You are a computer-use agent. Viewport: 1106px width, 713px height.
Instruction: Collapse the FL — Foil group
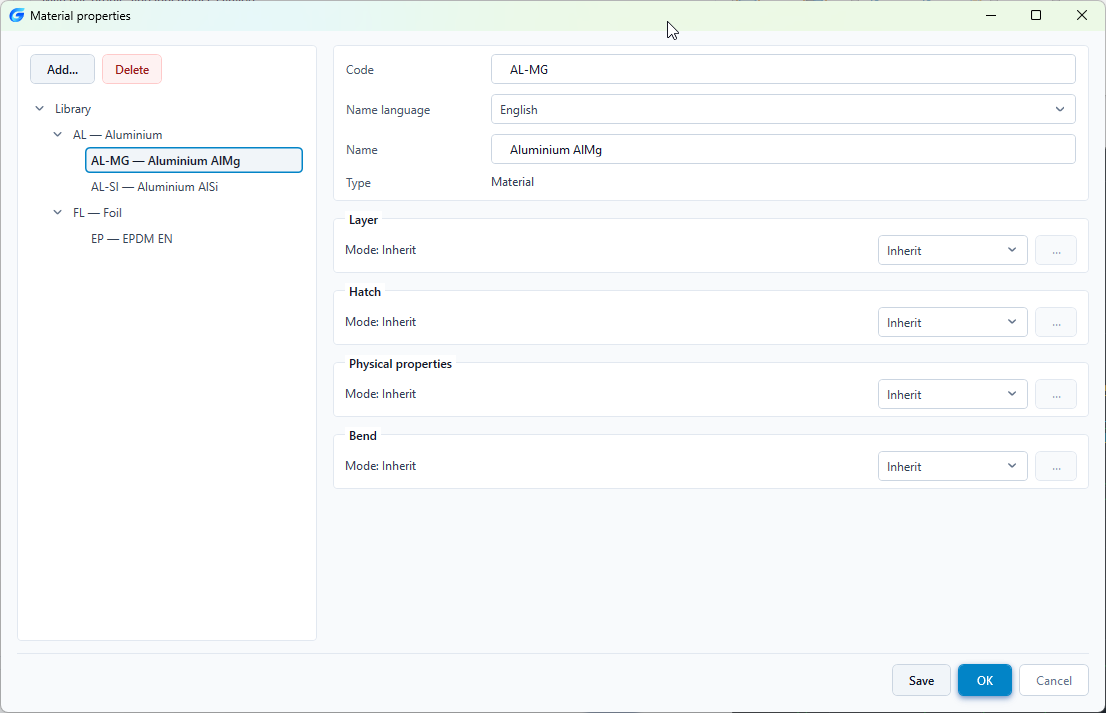pyautogui.click(x=58, y=212)
